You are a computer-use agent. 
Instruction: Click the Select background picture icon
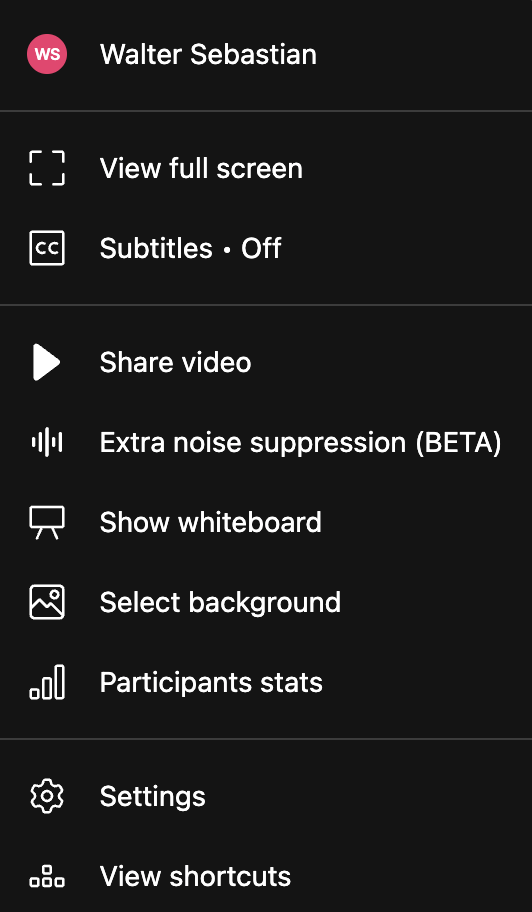pos(47,602)
